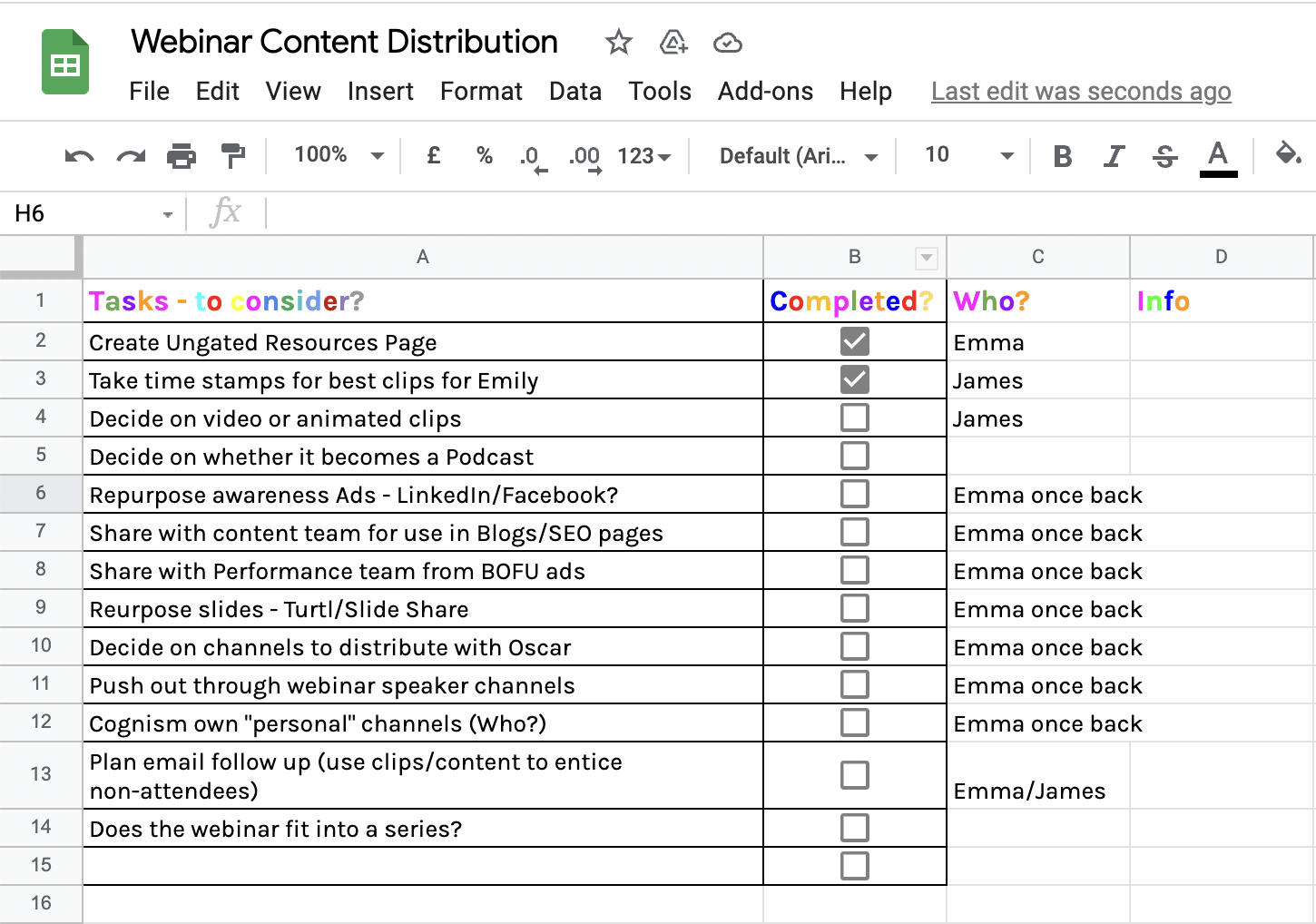
Task: Check the Does the webinar fit checkbox
Action: coord(854,828)
